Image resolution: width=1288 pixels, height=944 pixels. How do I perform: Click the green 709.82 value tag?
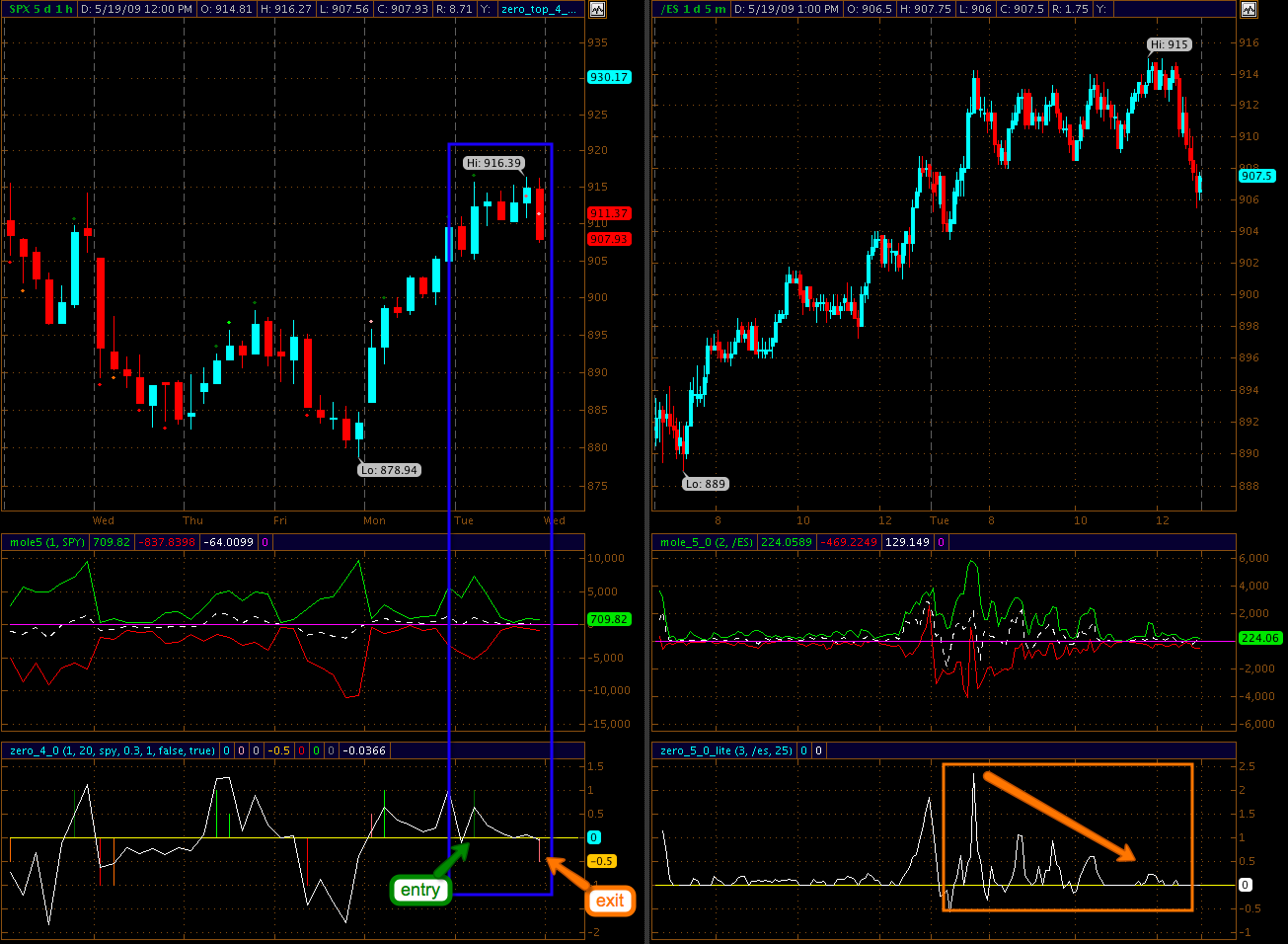point(608,619)
